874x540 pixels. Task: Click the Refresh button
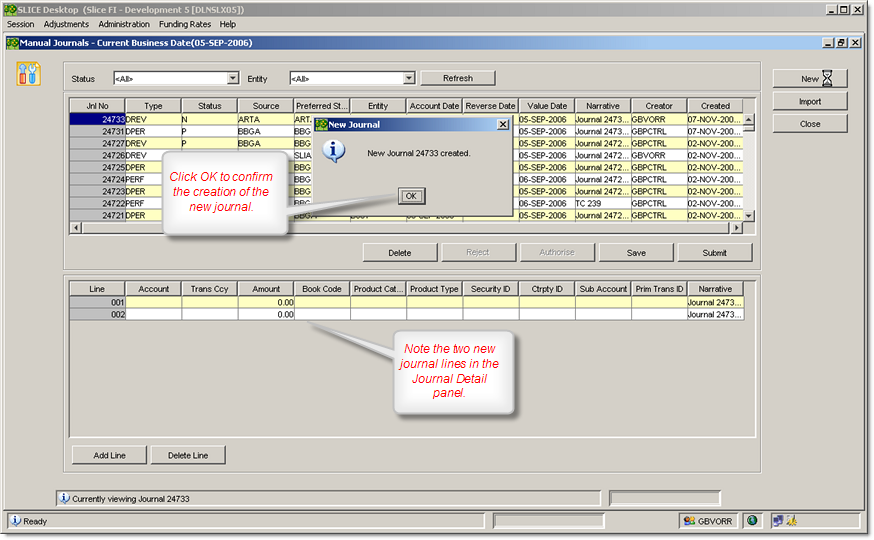(x=457, y=78)
